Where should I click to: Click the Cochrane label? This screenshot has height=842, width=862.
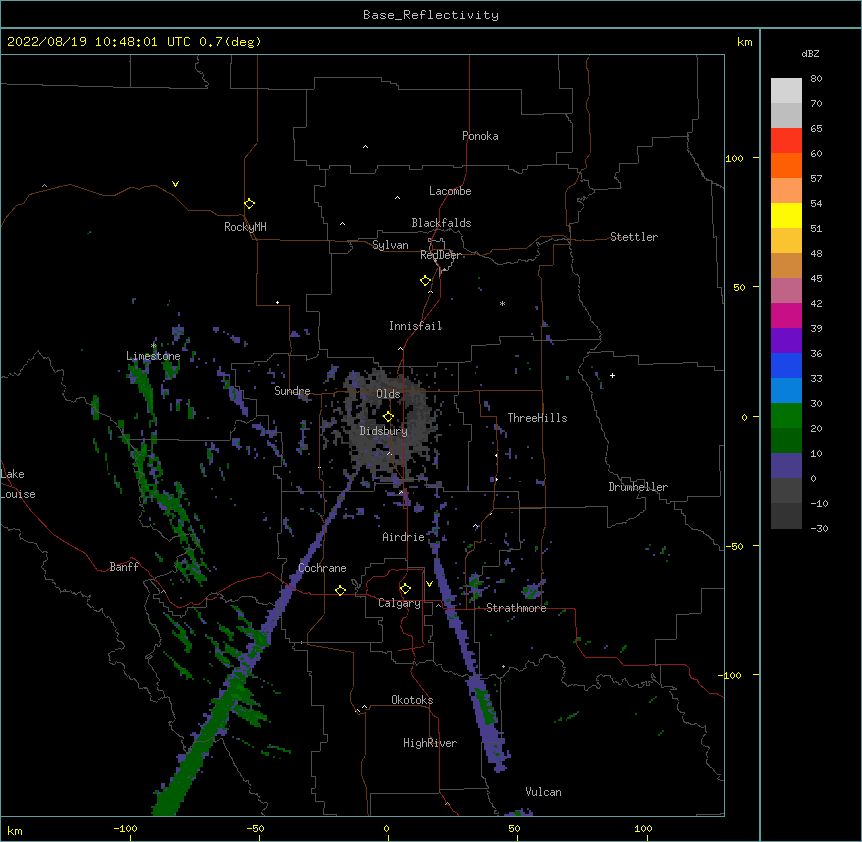[x=322, y=568]
